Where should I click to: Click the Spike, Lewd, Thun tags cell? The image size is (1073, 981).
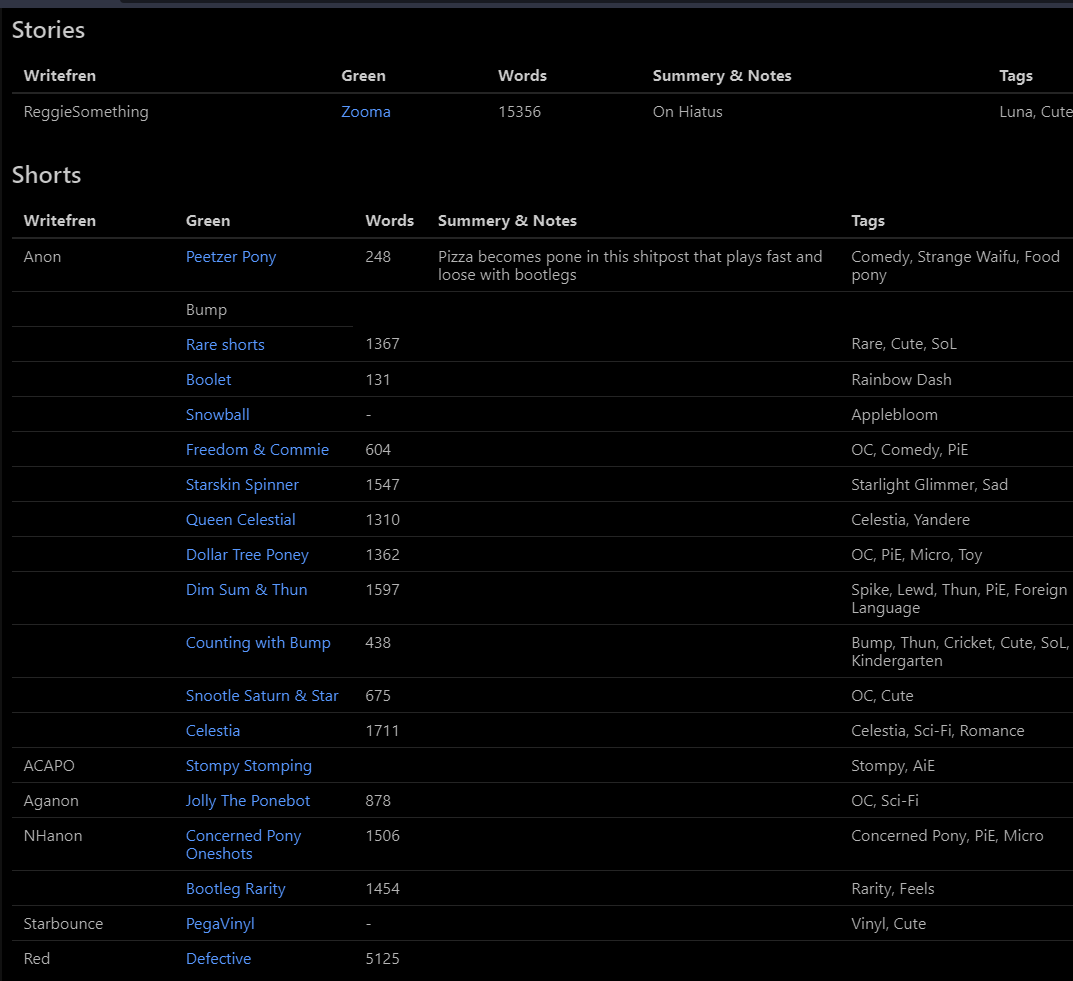tap(959, 598)
